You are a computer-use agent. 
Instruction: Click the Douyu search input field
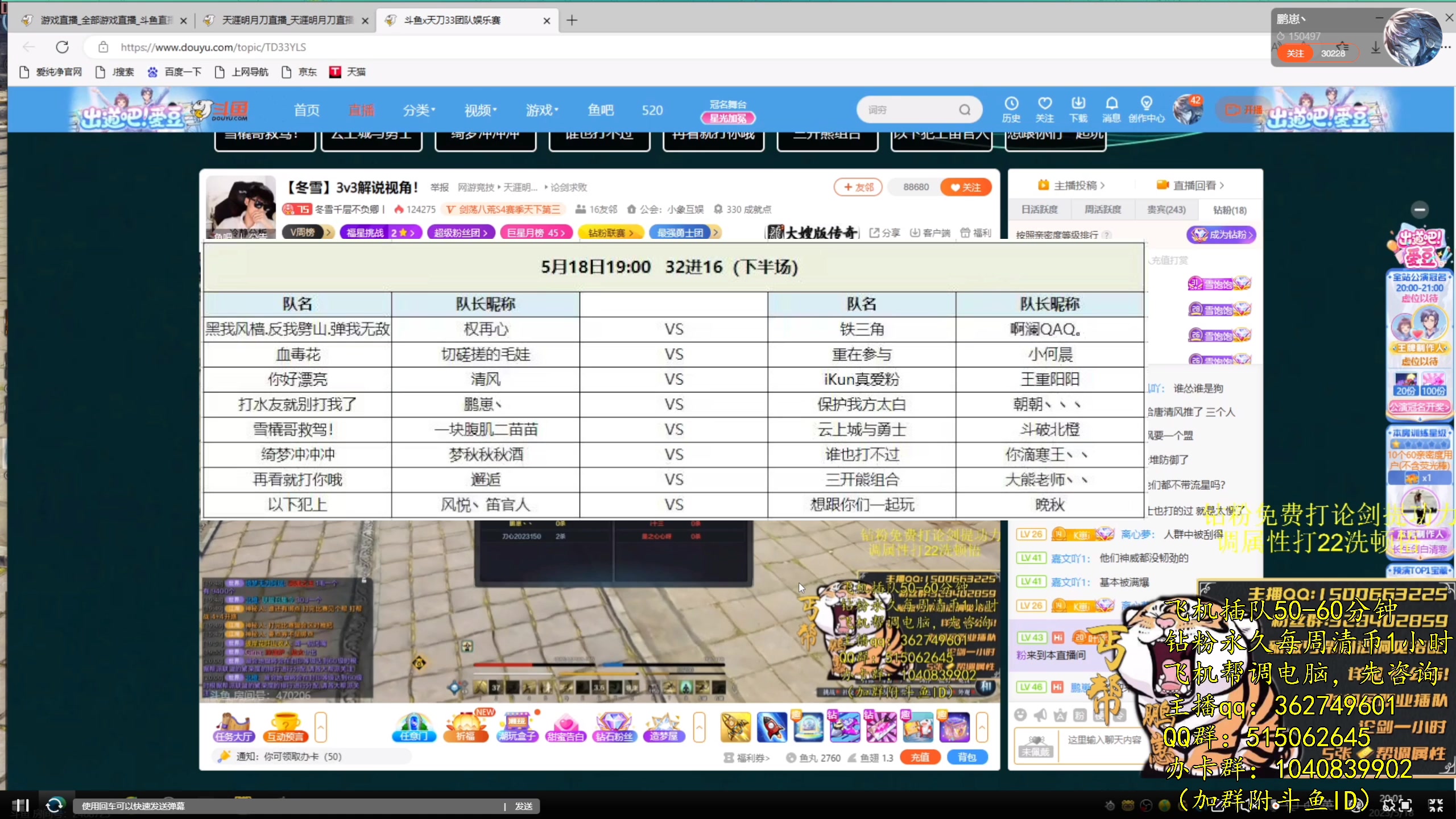(910, 110)
